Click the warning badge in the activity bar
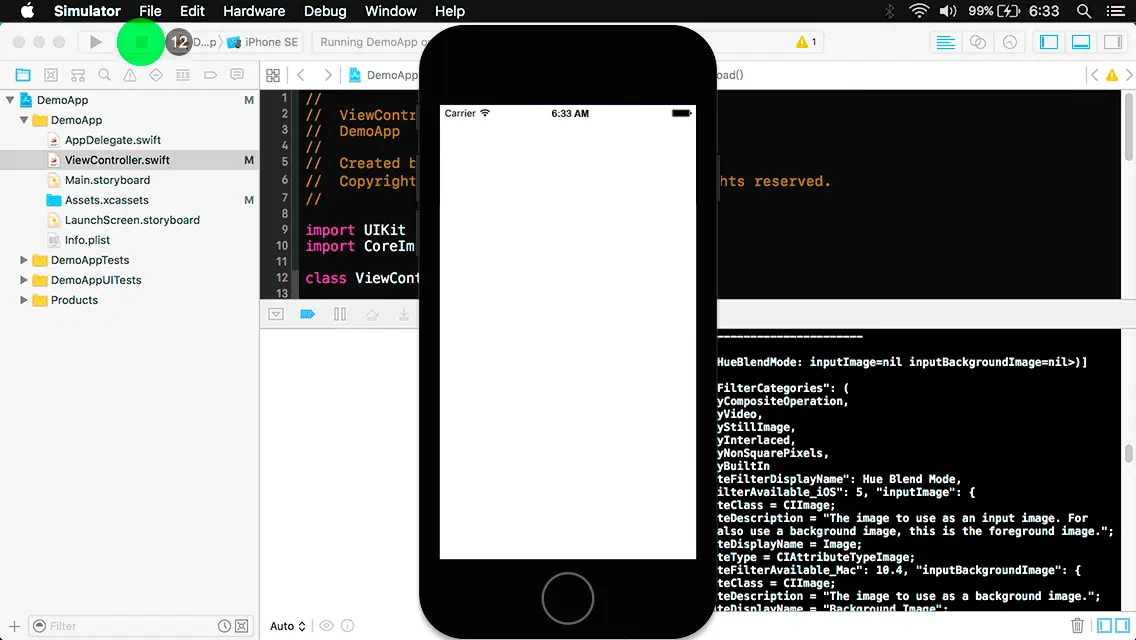 pos(806,42)
